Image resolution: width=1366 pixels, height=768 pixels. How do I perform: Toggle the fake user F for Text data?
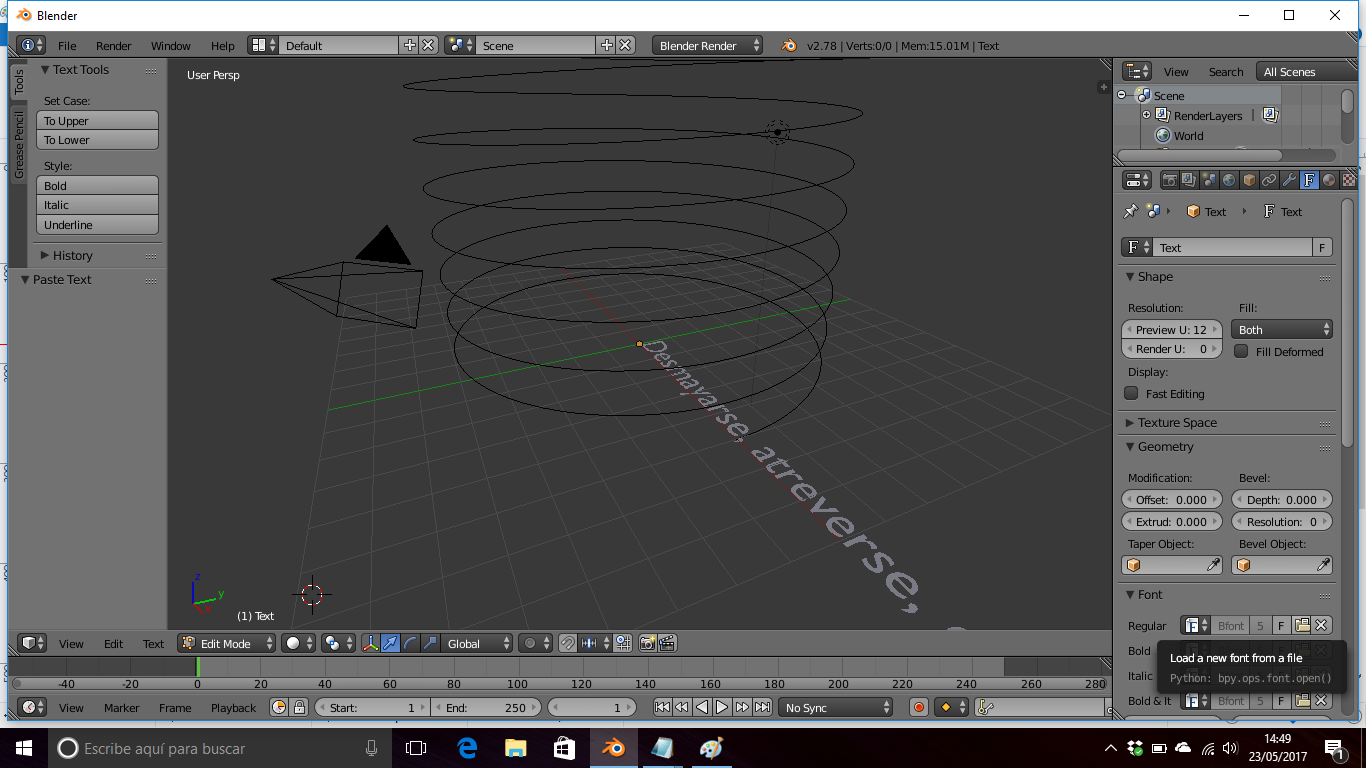click(x=1322, y=247)
